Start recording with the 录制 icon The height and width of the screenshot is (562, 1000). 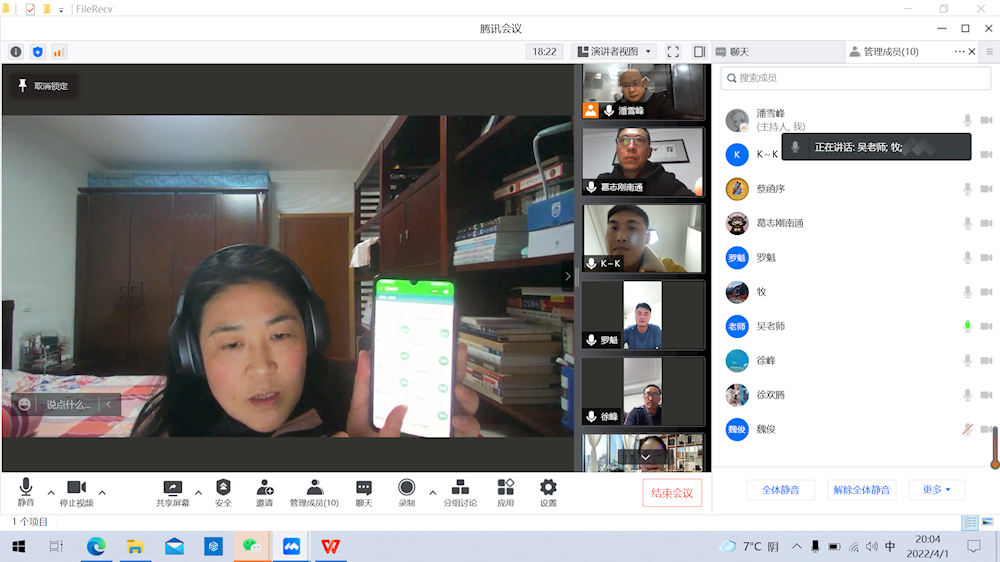coord(406,492)
